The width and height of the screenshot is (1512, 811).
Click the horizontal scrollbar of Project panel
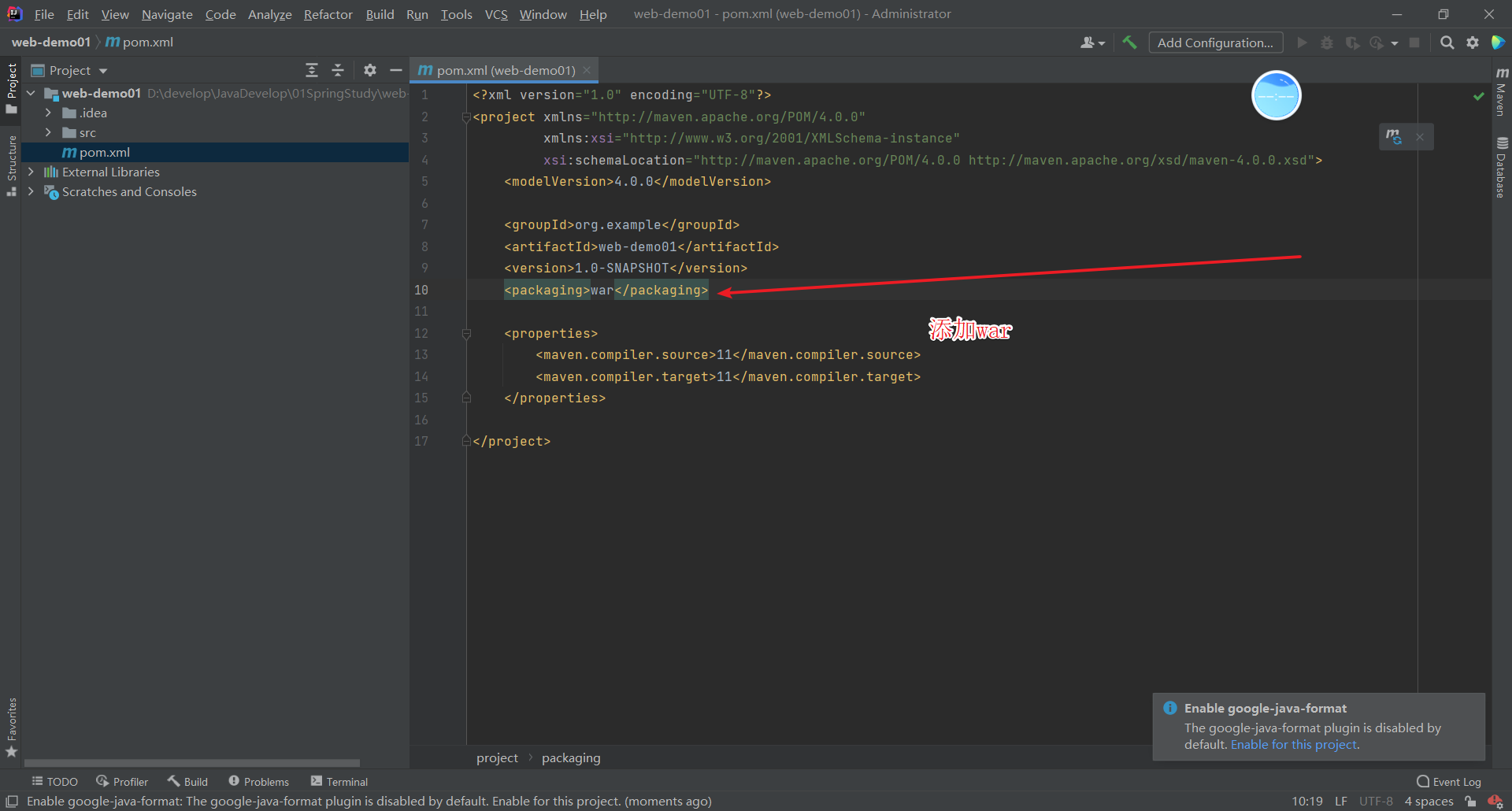pyautogui.click(x=191, y=763)
